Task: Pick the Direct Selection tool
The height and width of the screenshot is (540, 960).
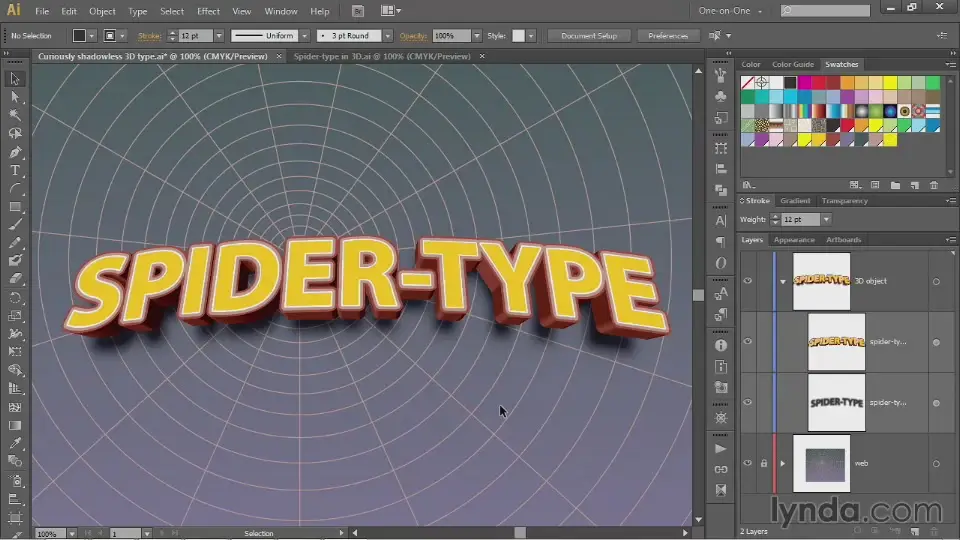Action: [x=15, y=97]
